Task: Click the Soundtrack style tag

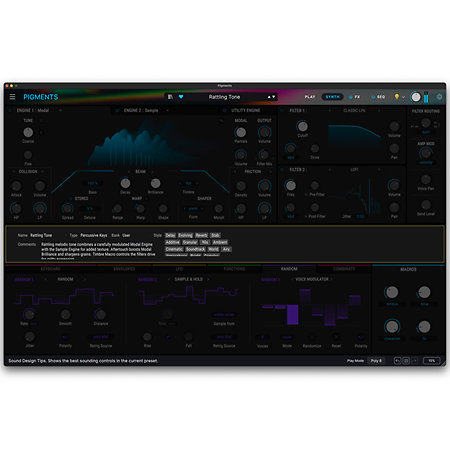Action: click(195, 249)
